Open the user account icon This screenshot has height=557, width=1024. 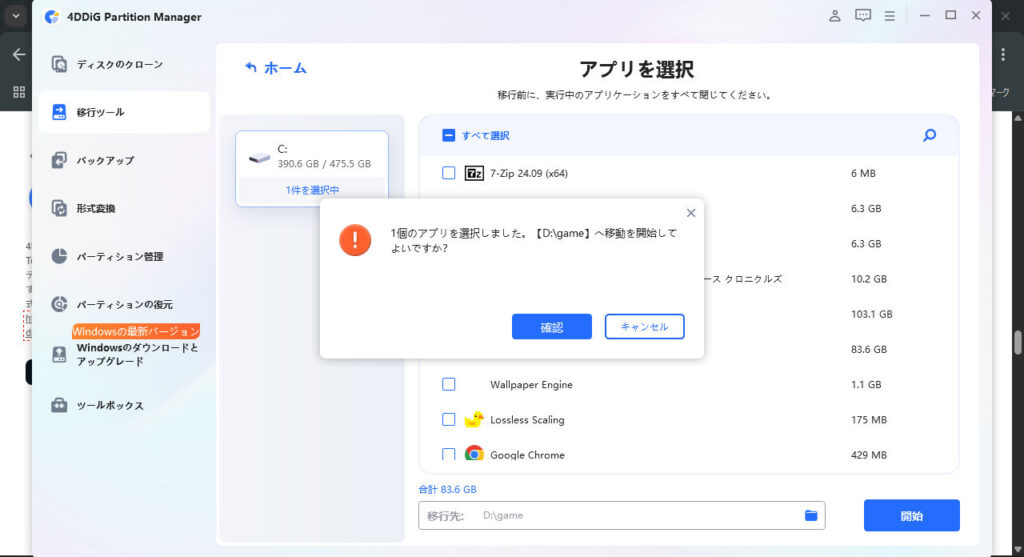pos(835,16)
